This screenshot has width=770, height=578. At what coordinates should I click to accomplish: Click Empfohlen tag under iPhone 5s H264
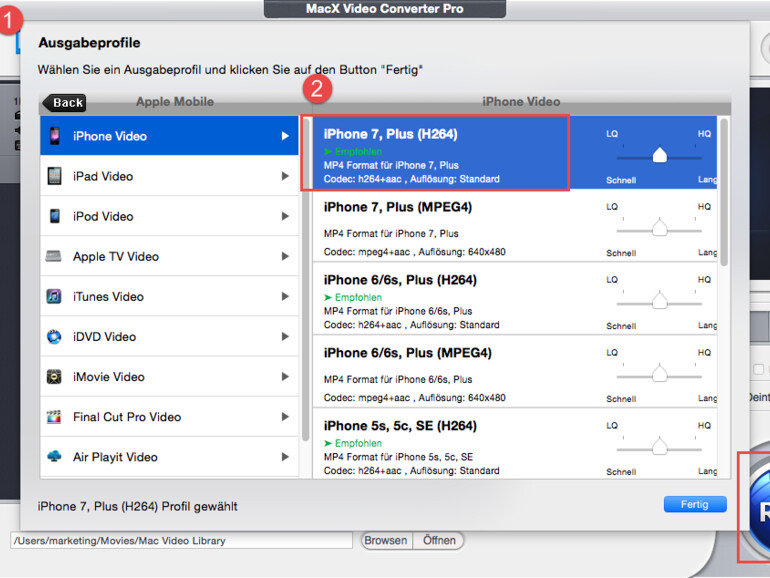[353, 443]
